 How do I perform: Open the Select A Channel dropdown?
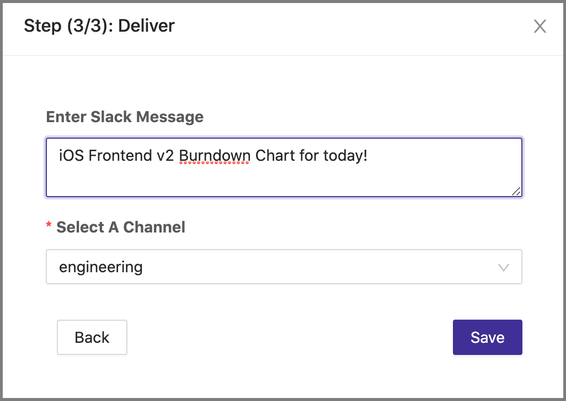click(x=284, y=267)
